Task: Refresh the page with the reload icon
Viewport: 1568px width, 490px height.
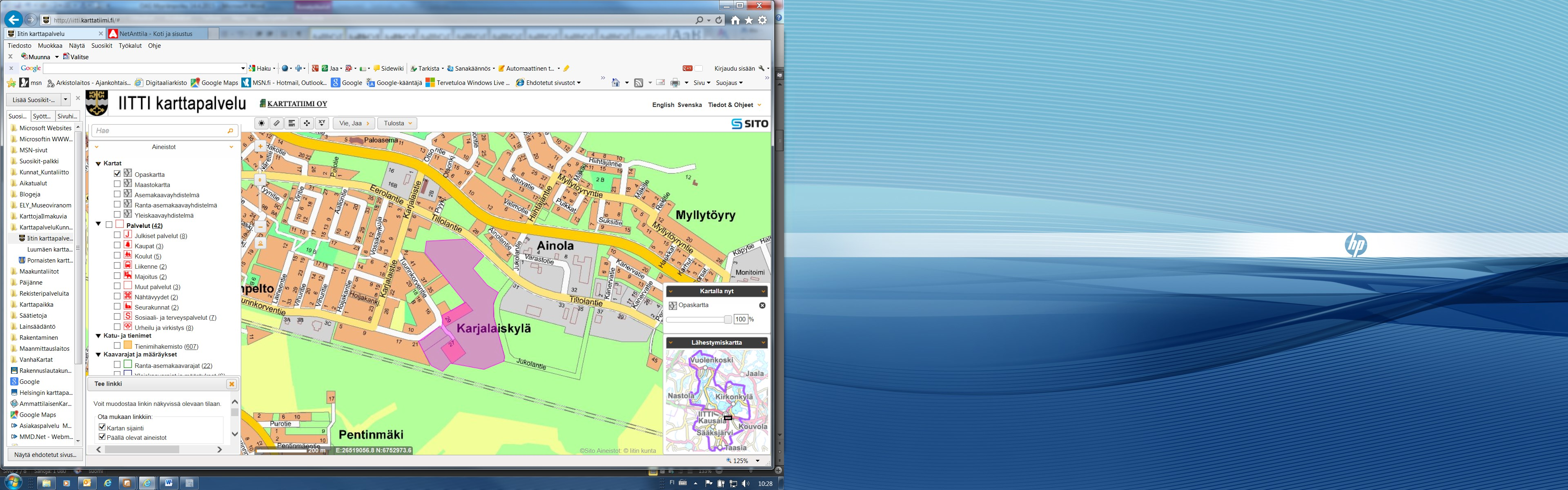Action: tap(719, 20)
